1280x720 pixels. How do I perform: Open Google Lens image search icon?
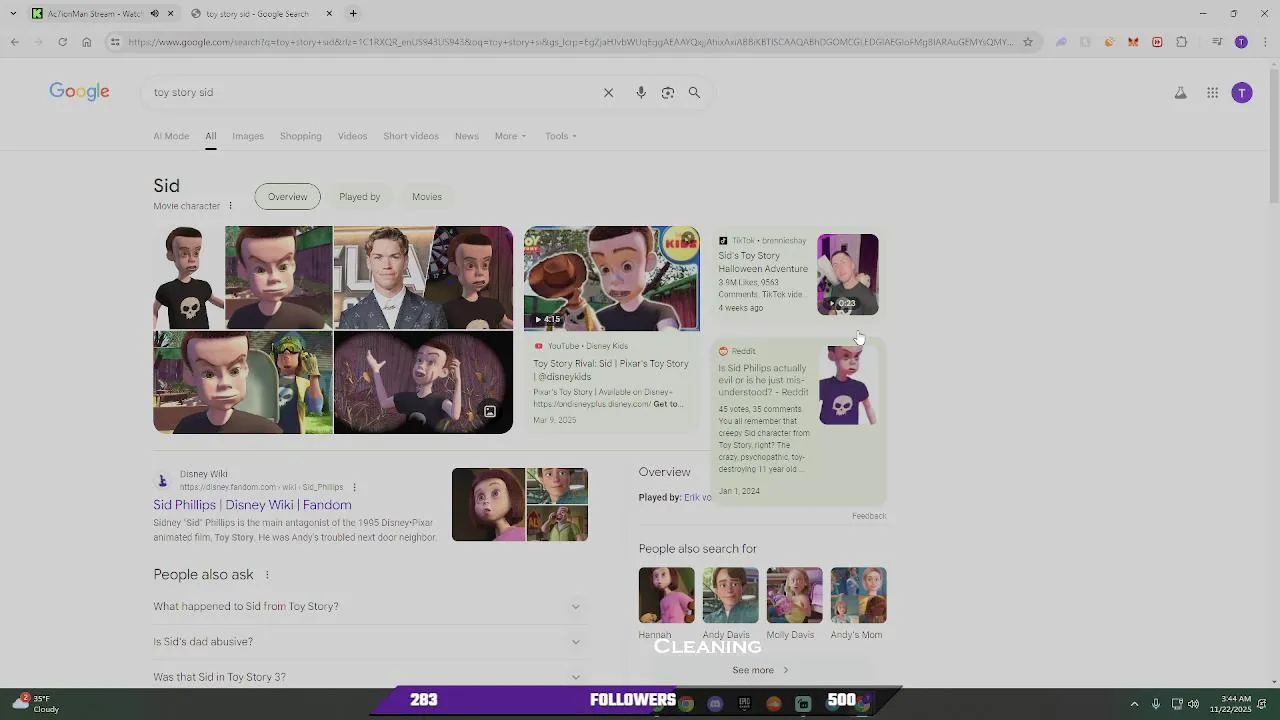(667, 92)
